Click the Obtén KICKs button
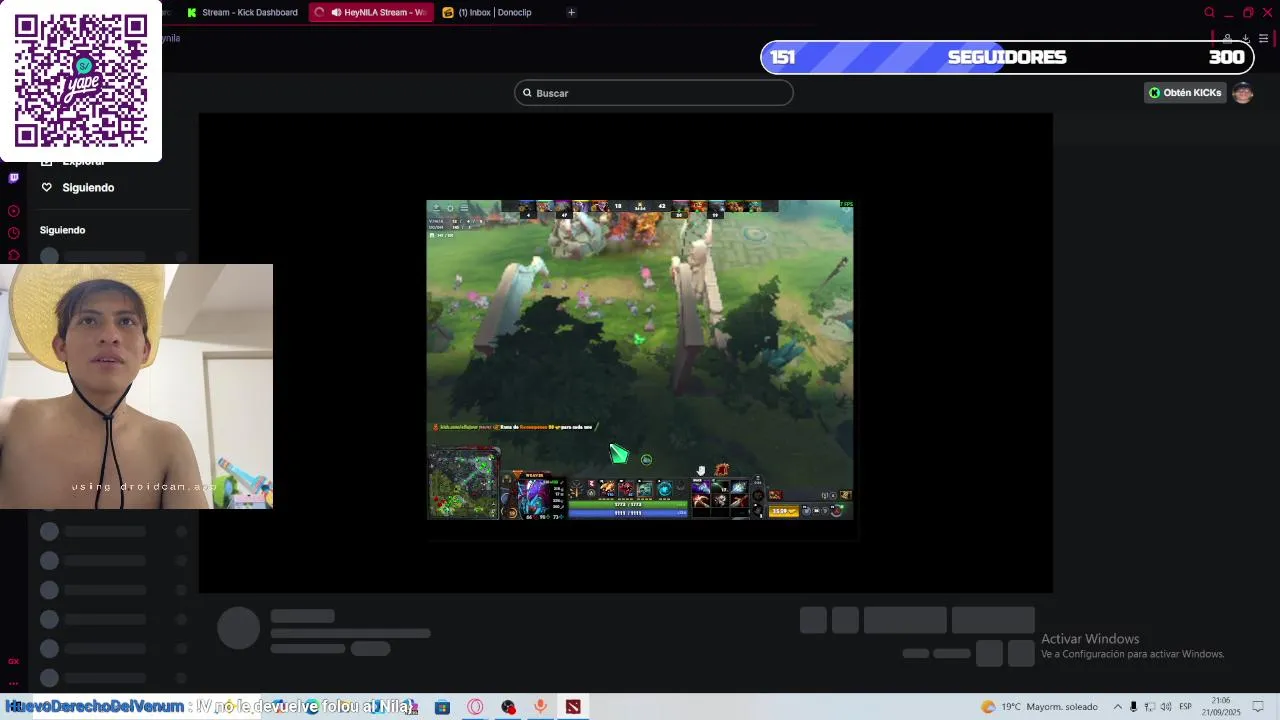This screenshot has width=1280, height=720. pos(1185,93)
